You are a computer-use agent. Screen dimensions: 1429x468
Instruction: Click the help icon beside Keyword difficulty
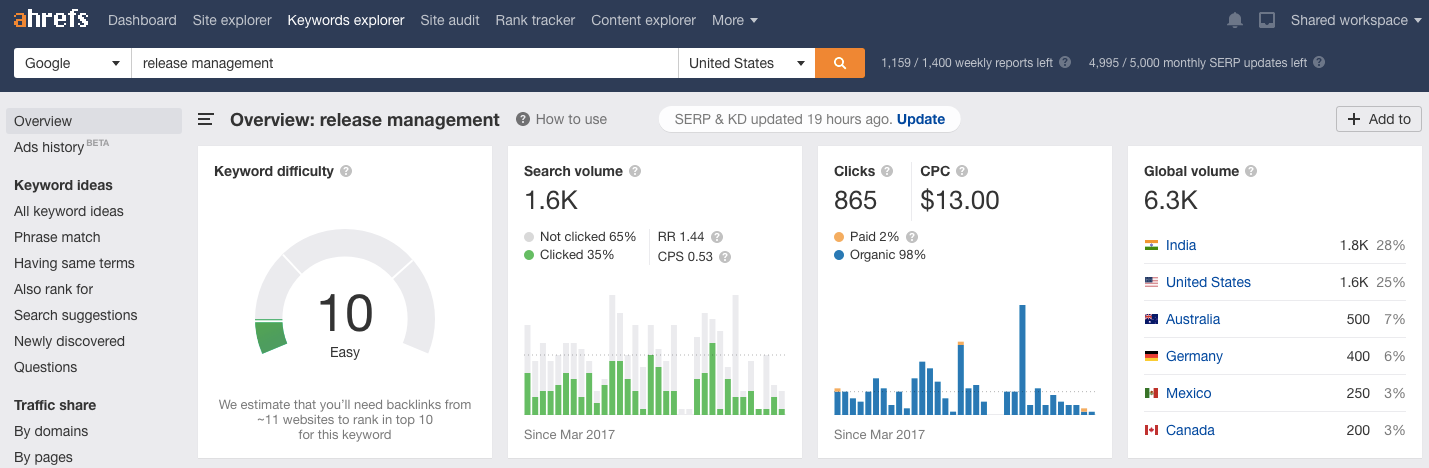(346, 171)
